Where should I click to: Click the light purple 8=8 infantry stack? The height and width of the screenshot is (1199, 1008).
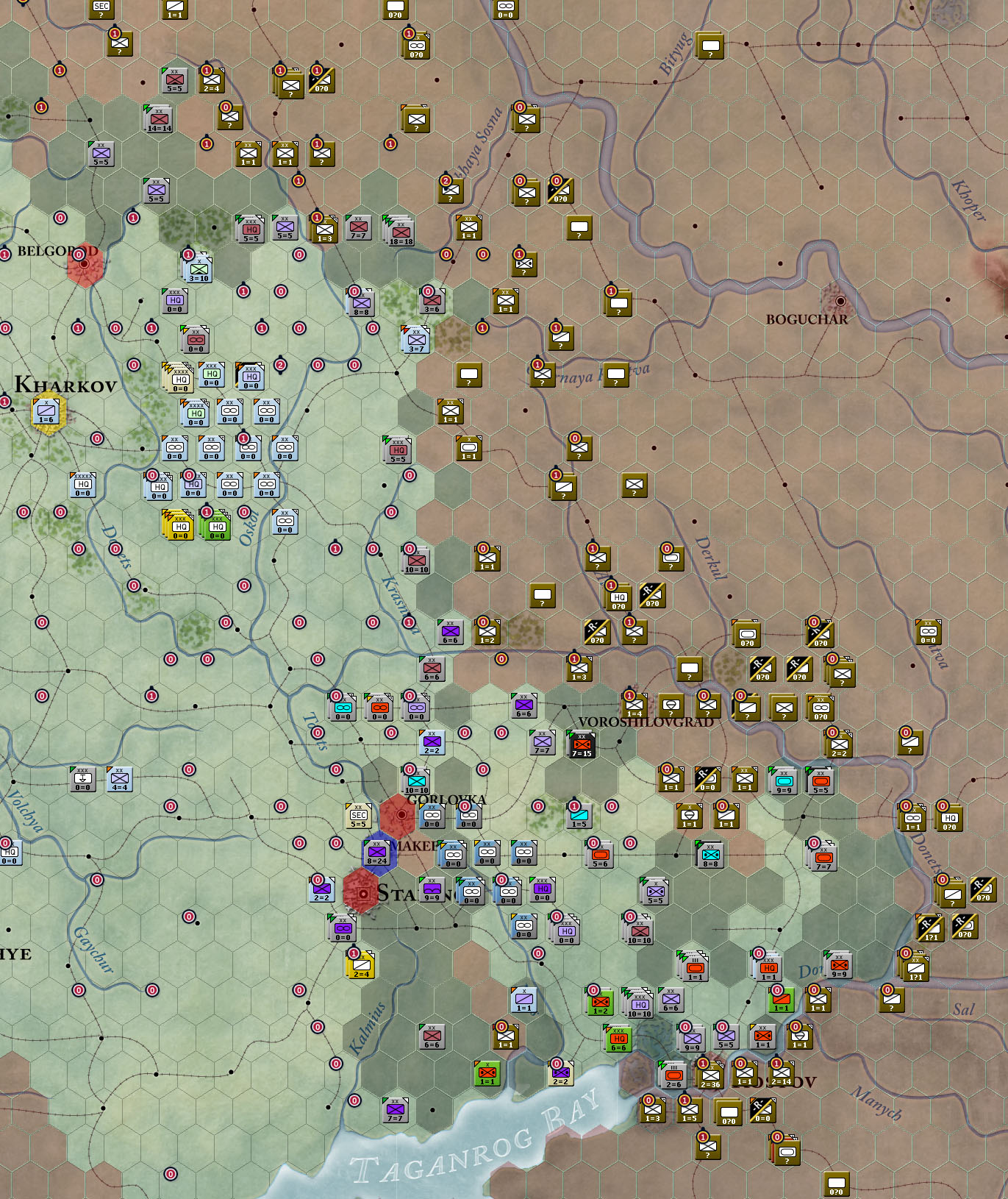click(x=361, y=302)
